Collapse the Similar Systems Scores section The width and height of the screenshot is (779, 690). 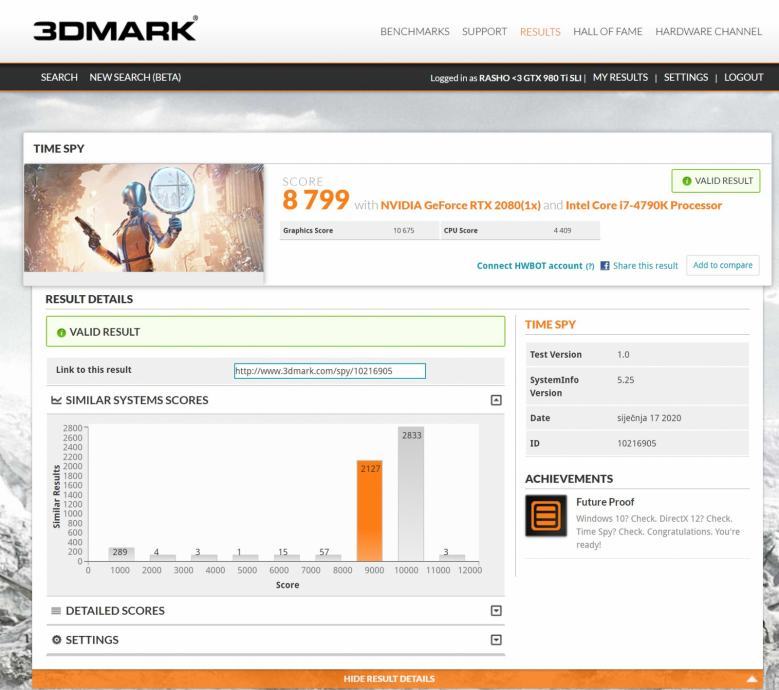[x=496, y=400]
